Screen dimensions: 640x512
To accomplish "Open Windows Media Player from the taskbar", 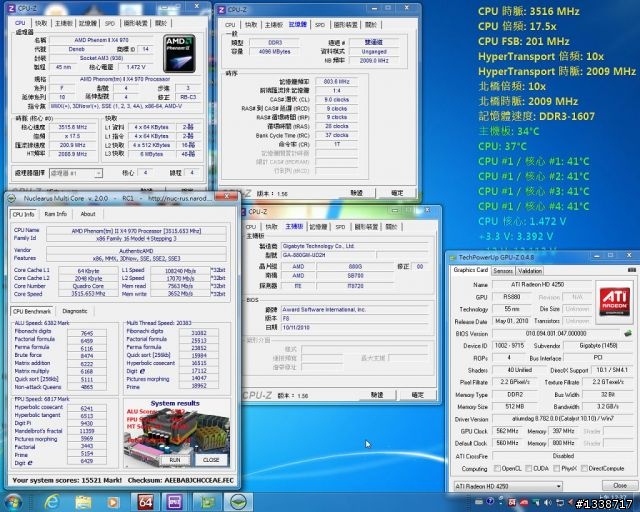I will pos(113,502).
